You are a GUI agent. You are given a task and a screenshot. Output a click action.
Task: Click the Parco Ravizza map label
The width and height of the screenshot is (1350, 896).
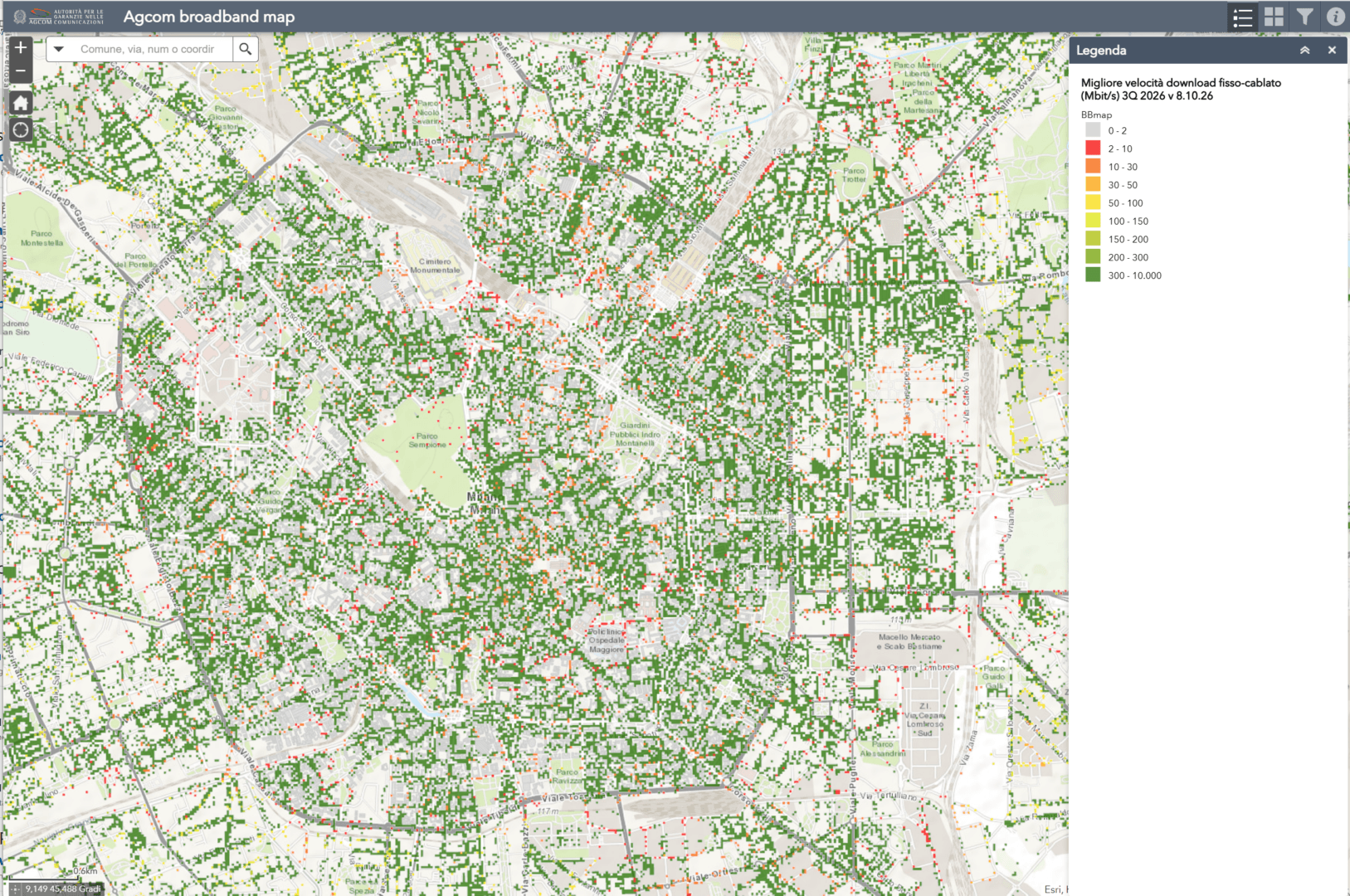click(568, 777)
